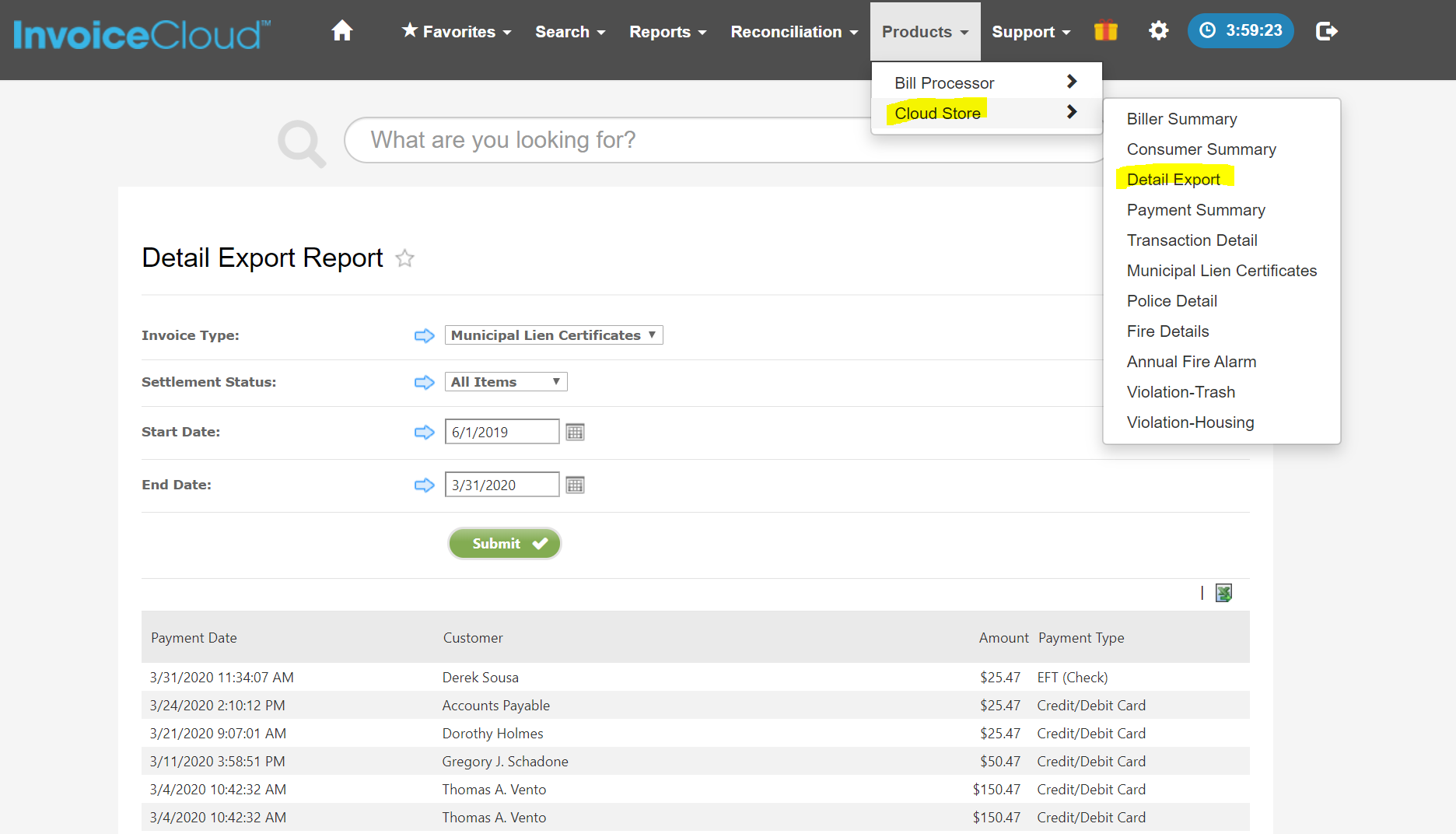The height and width of the screenshot is (834, 1456).
Task: Click the Payment Type column header
Action: point(1081,638)
